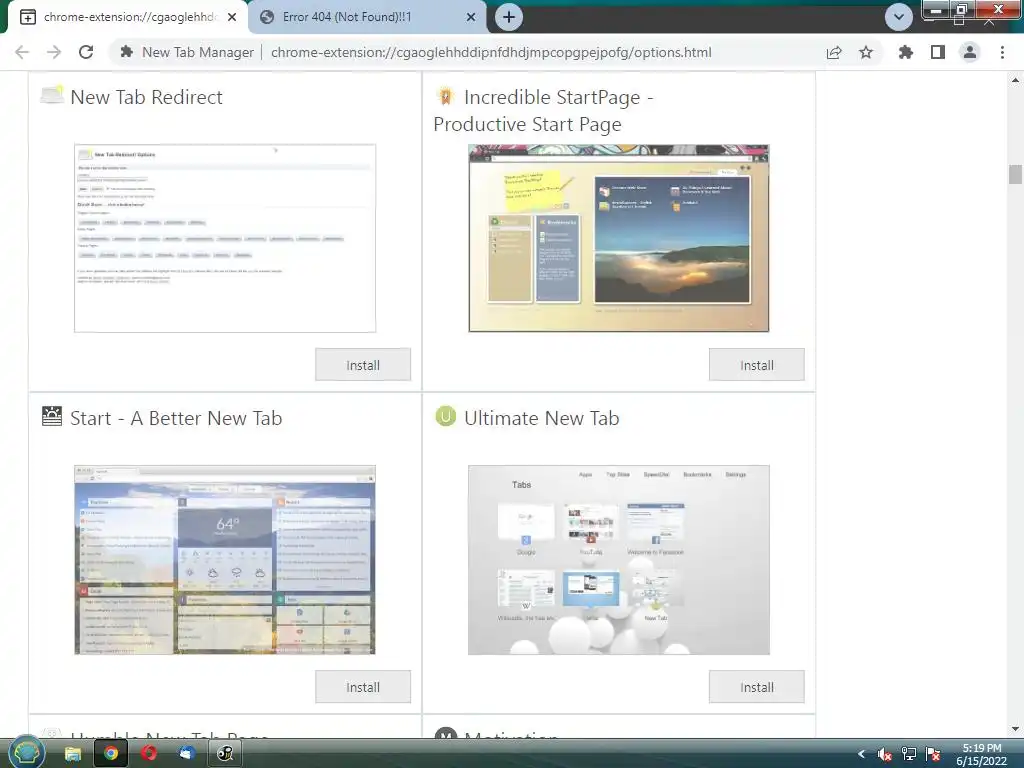Click the Ultimate New Tab title
Image resolution: width=1024 pixels, height=768 pixels.
click(542, 418)
